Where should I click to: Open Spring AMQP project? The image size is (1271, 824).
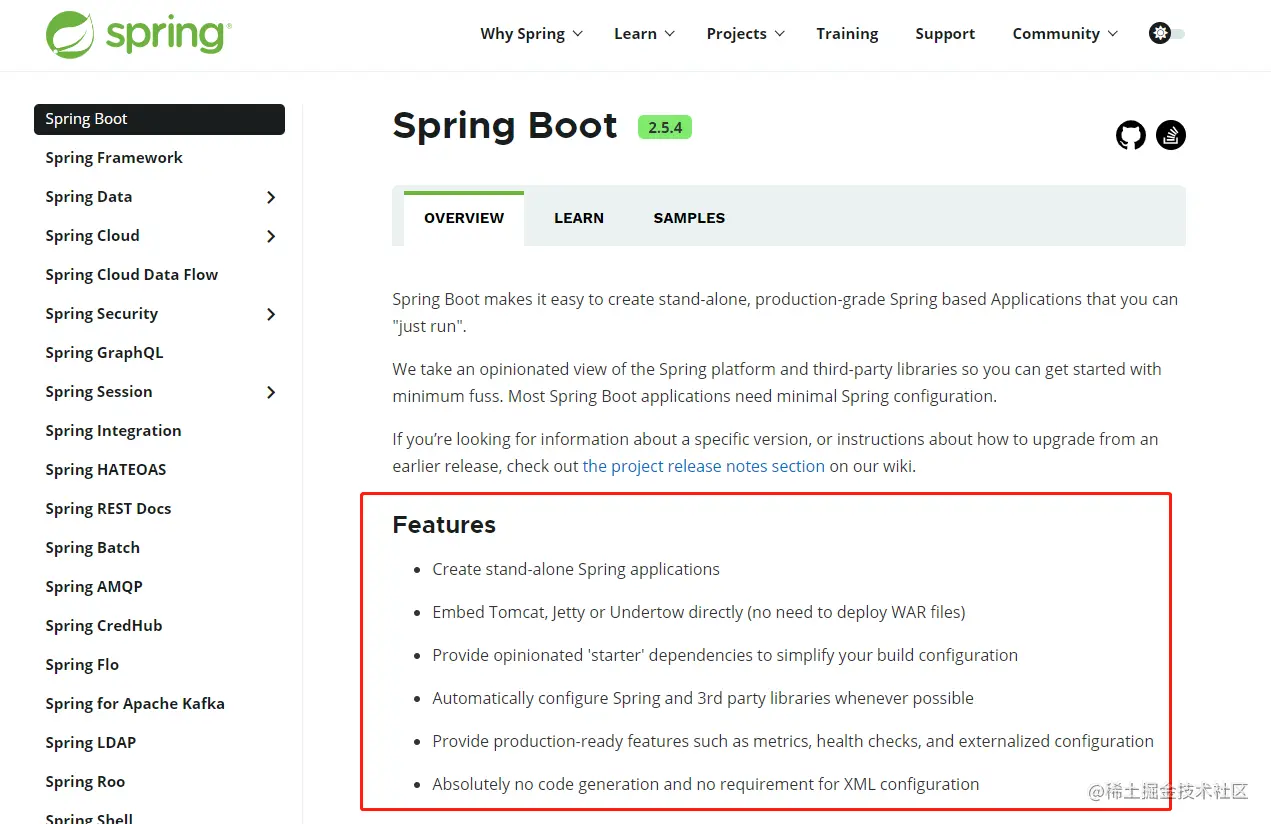(94, 587)
